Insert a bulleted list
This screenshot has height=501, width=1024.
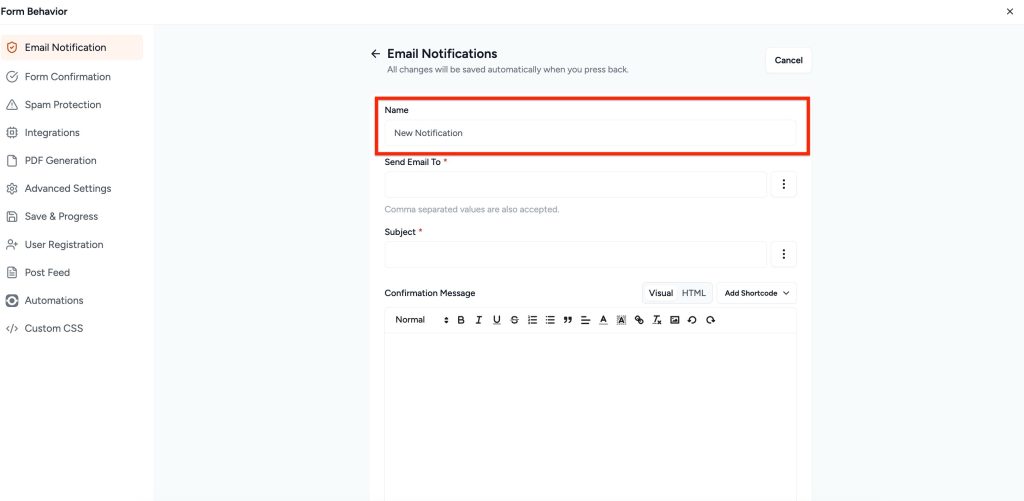pos(550,320)
